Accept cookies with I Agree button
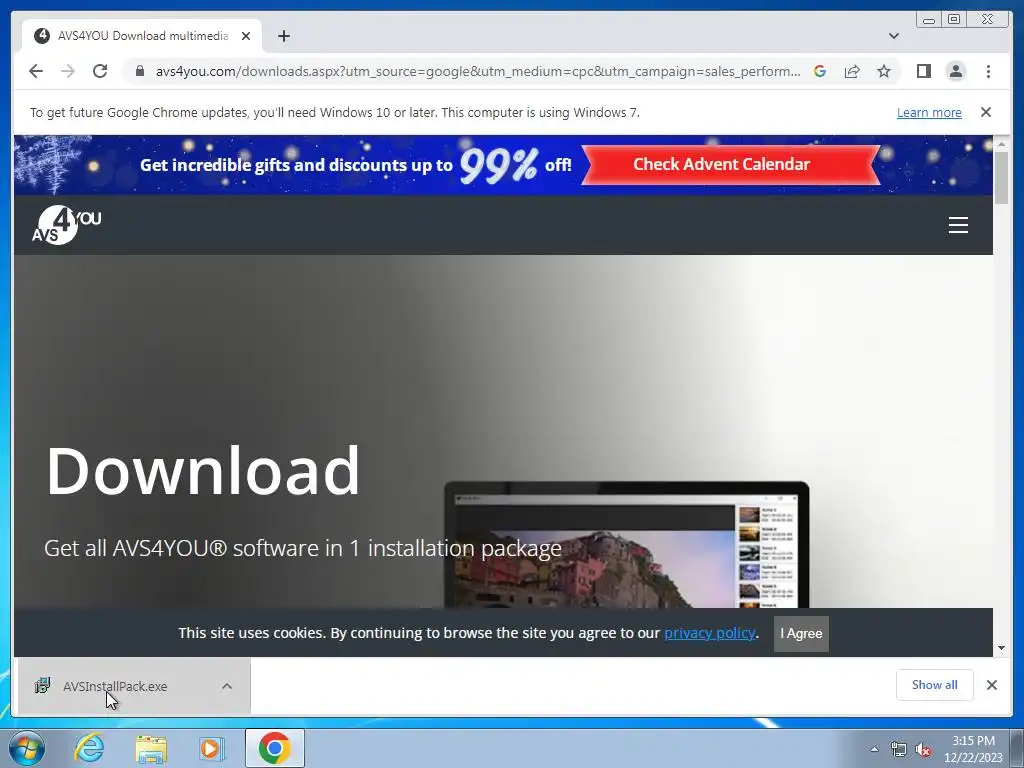Image resolution: width=1024 pixels, height=768 pixels. 801,633
